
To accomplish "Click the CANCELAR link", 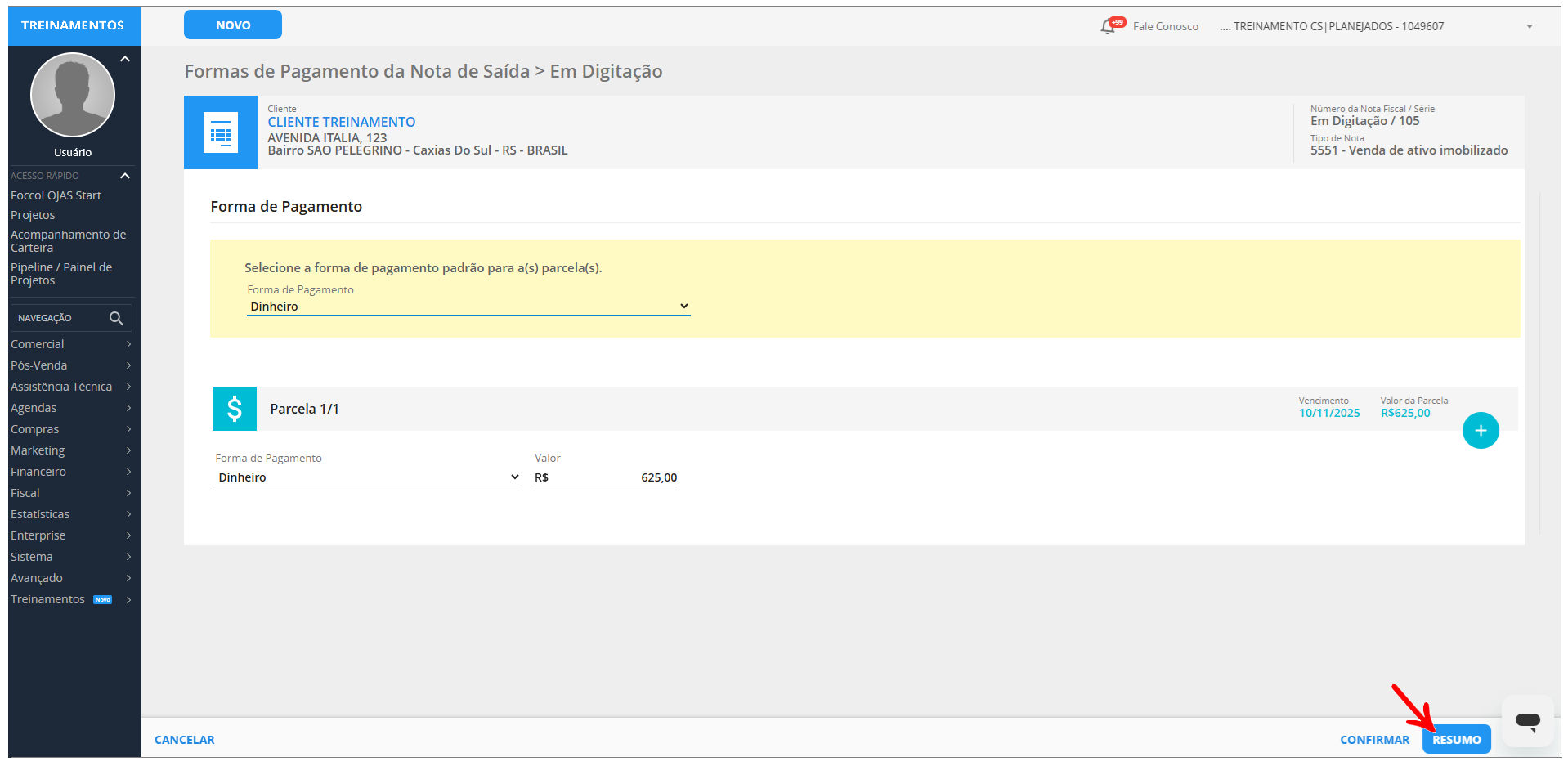I will 185,740.
